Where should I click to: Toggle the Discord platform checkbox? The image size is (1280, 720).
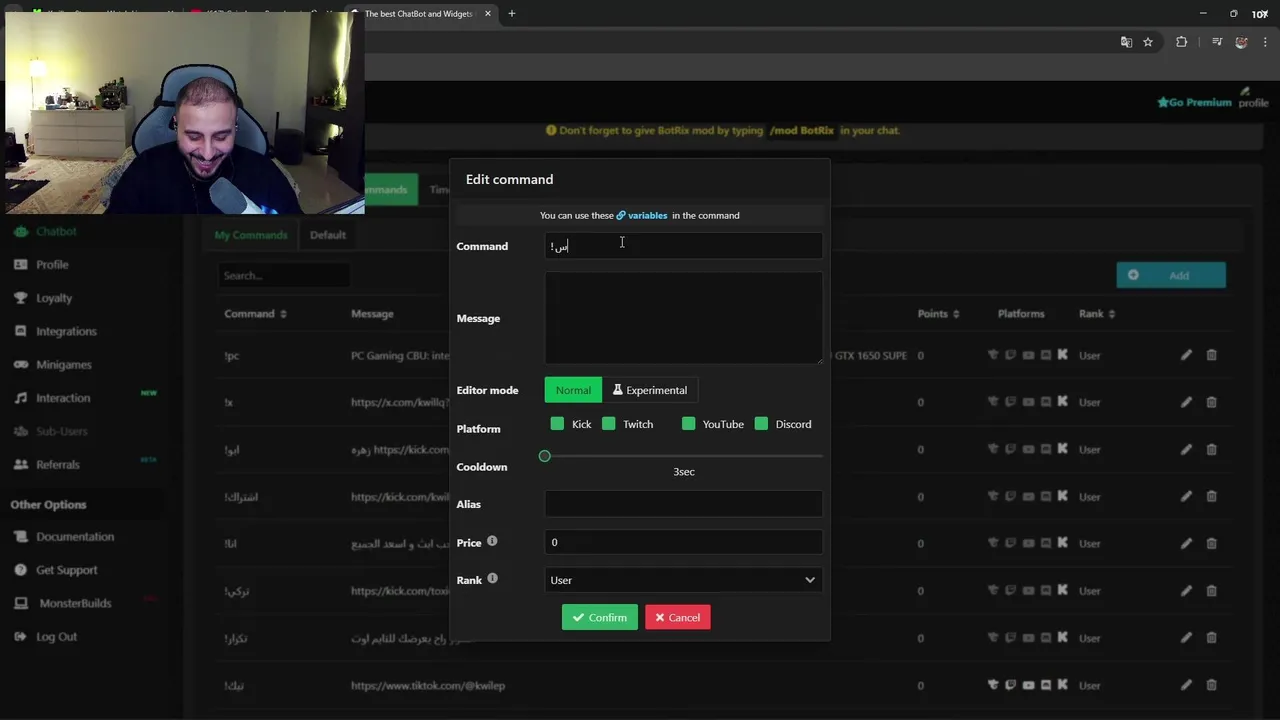pyautogui.click(x=761, y=424)
